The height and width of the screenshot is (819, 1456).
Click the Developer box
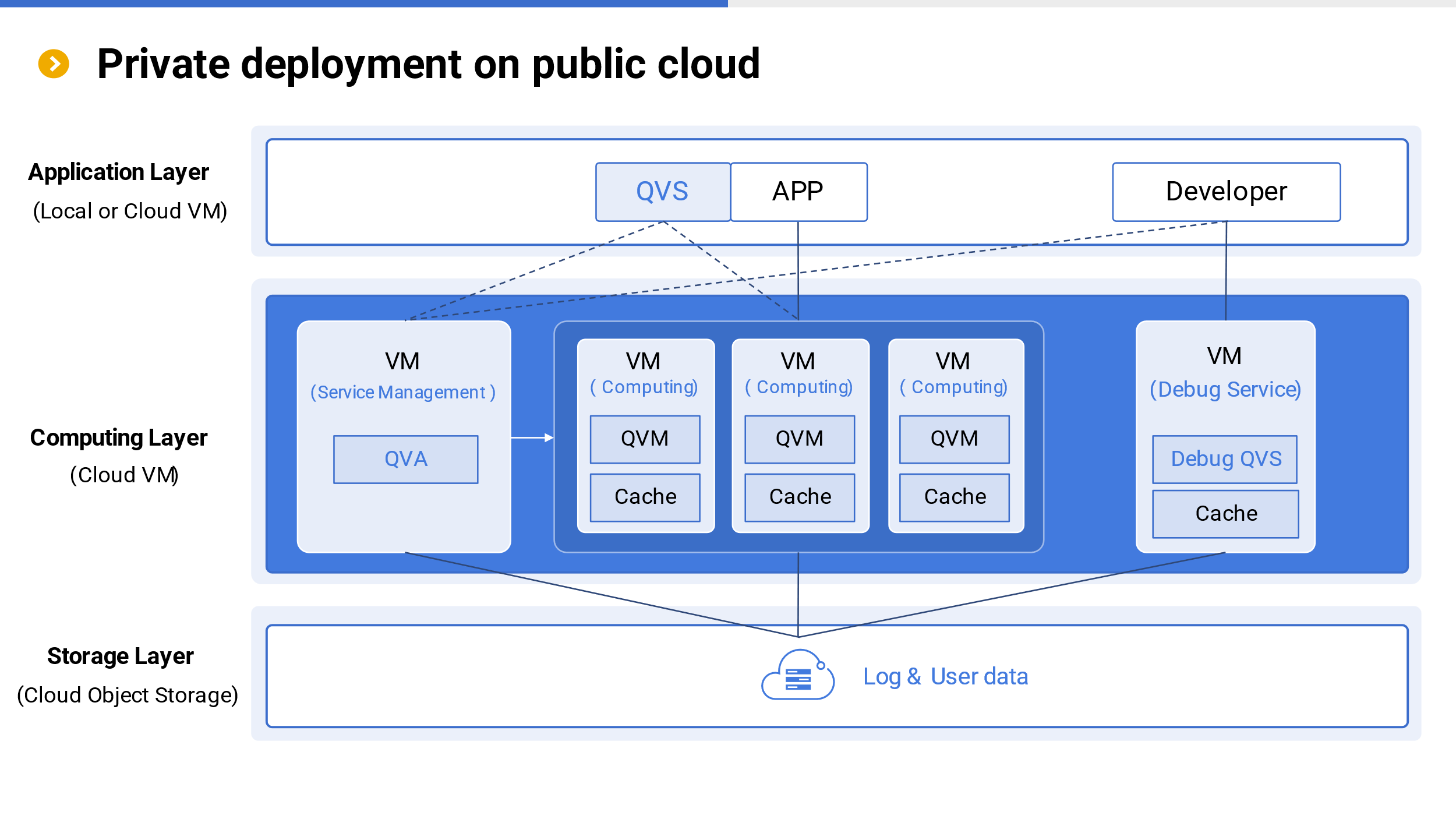1226,192
